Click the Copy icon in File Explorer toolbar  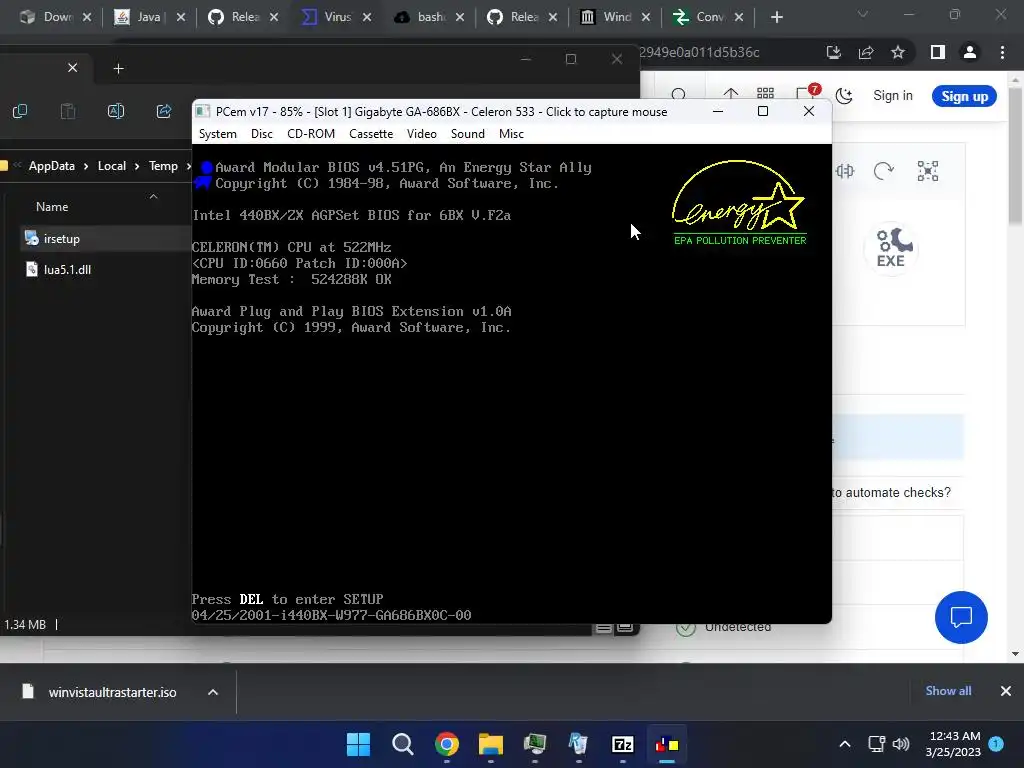coord(20,112)
